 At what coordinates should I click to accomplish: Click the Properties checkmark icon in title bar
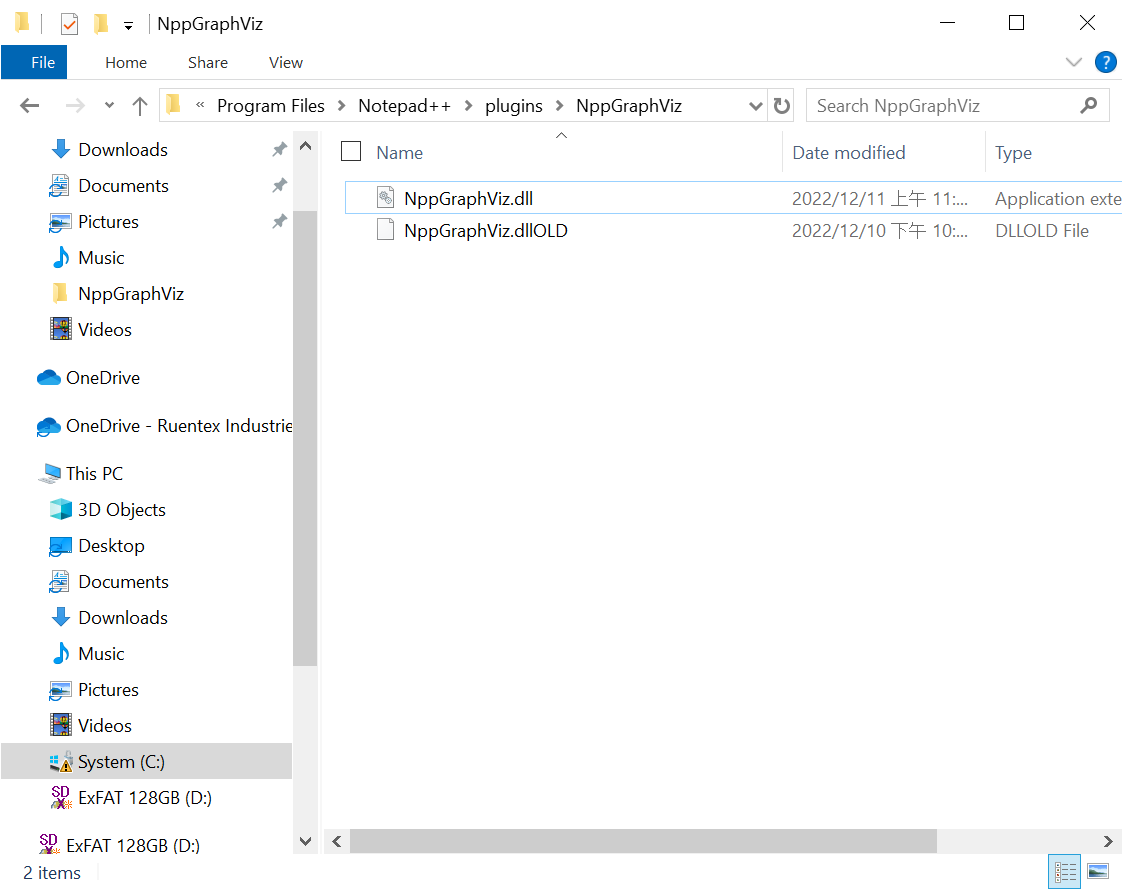click(x=69, y=24)
